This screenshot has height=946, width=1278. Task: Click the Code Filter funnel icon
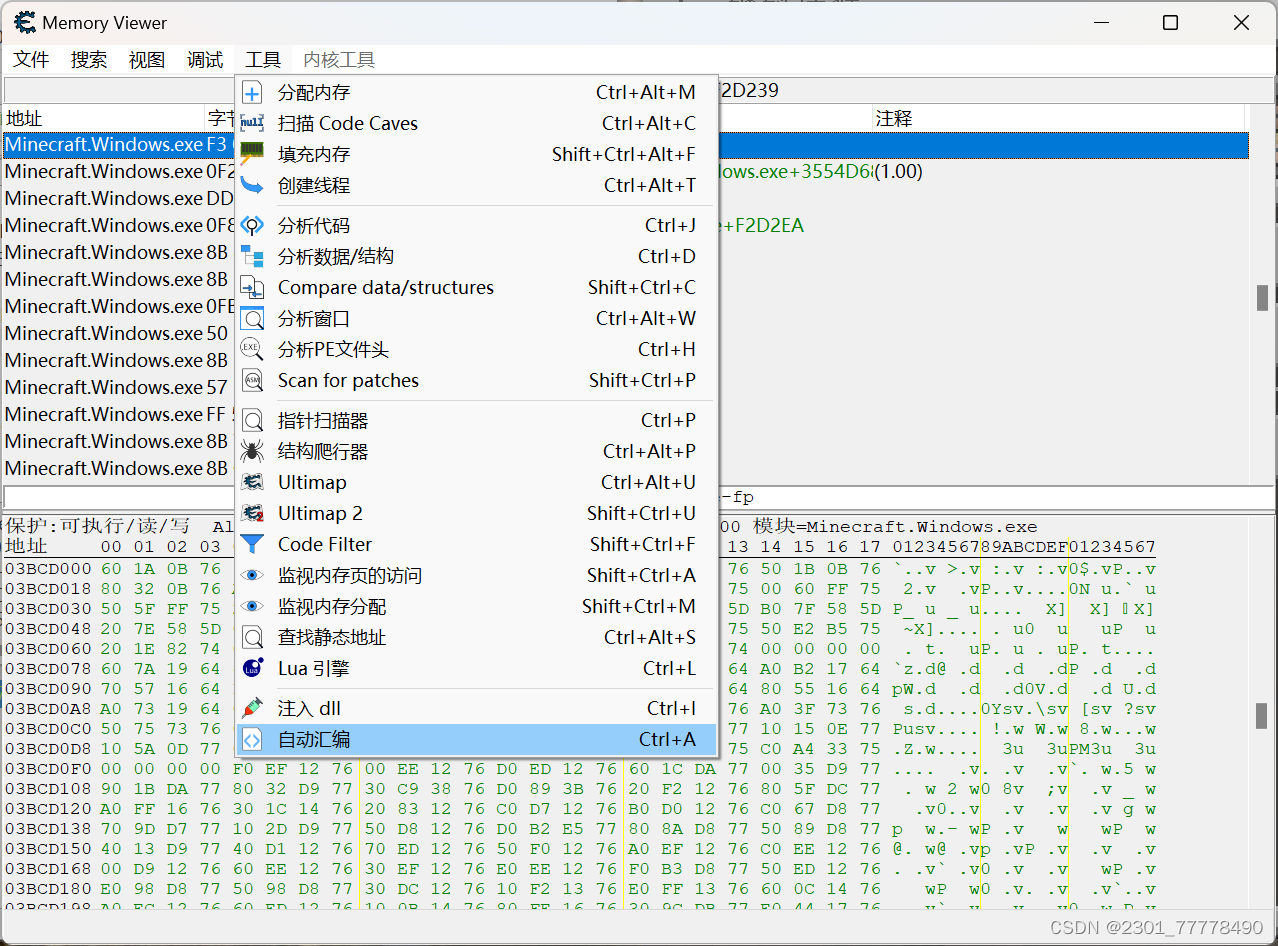(x=253, y=545)
